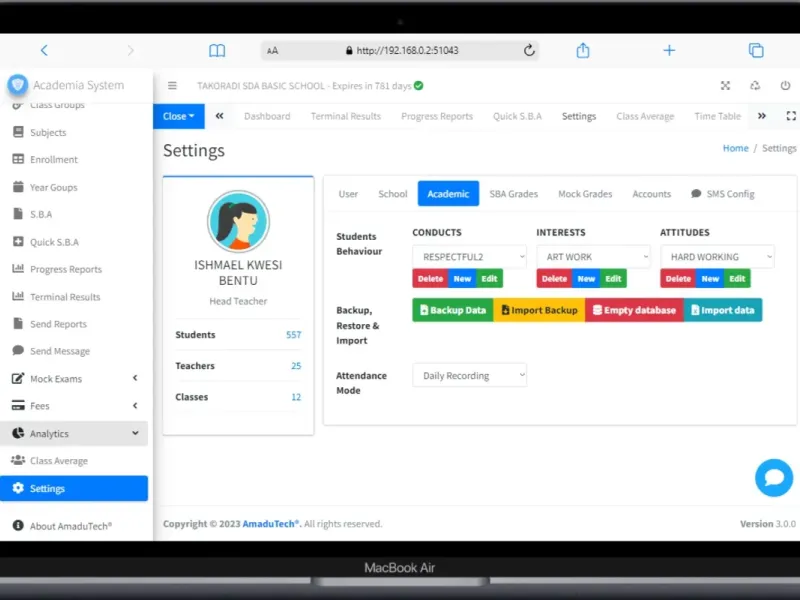Edit the selected attitude
Screen dimensions: 800x600
point(737,279)
